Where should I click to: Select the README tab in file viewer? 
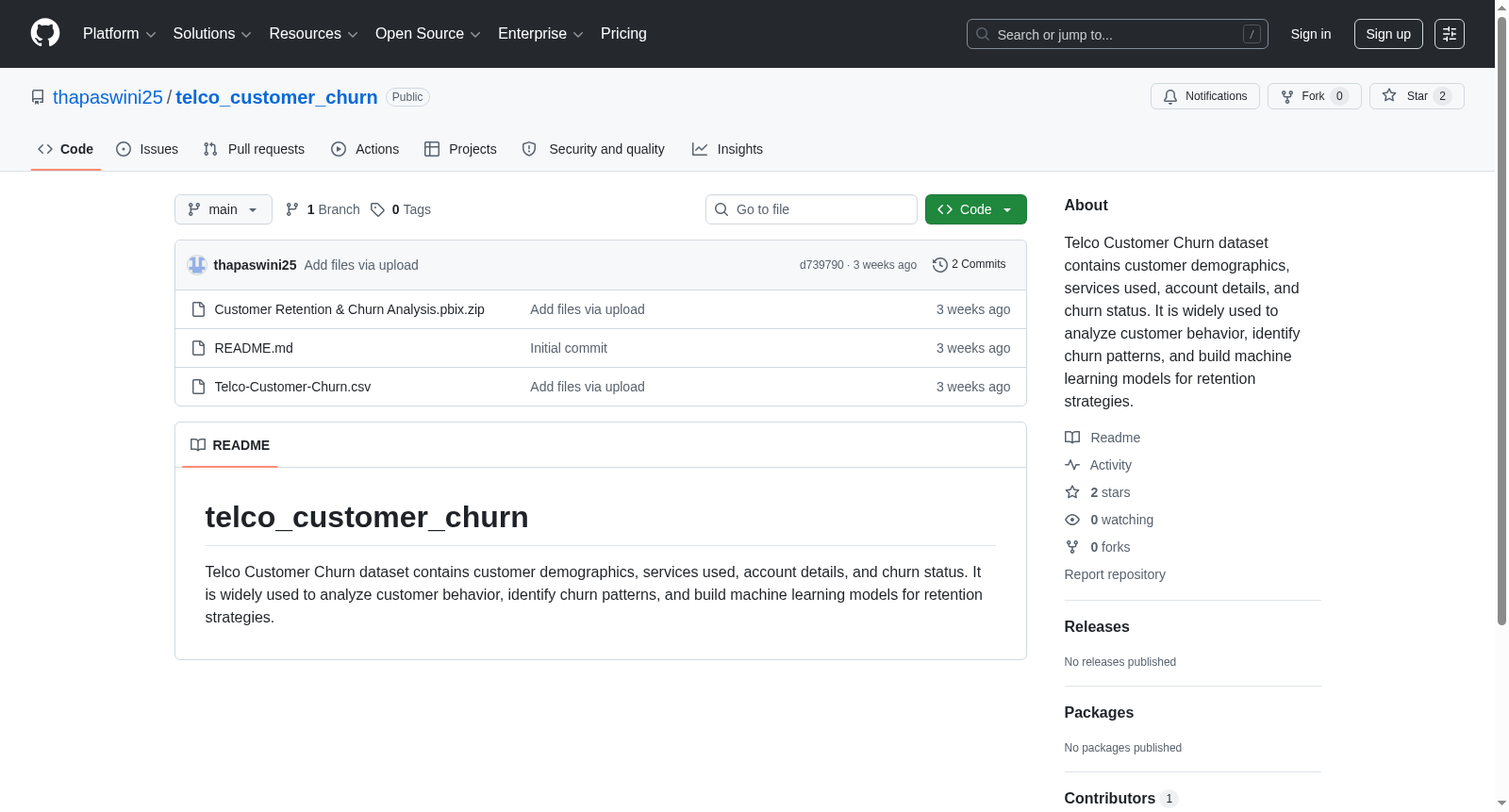(x=230, y=445)
